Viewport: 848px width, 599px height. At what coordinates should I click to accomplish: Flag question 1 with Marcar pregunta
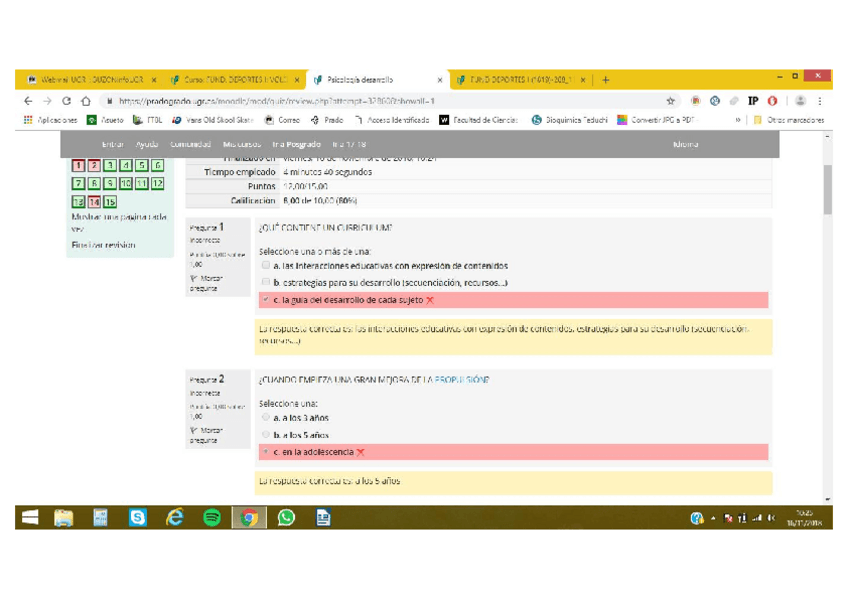205,283
